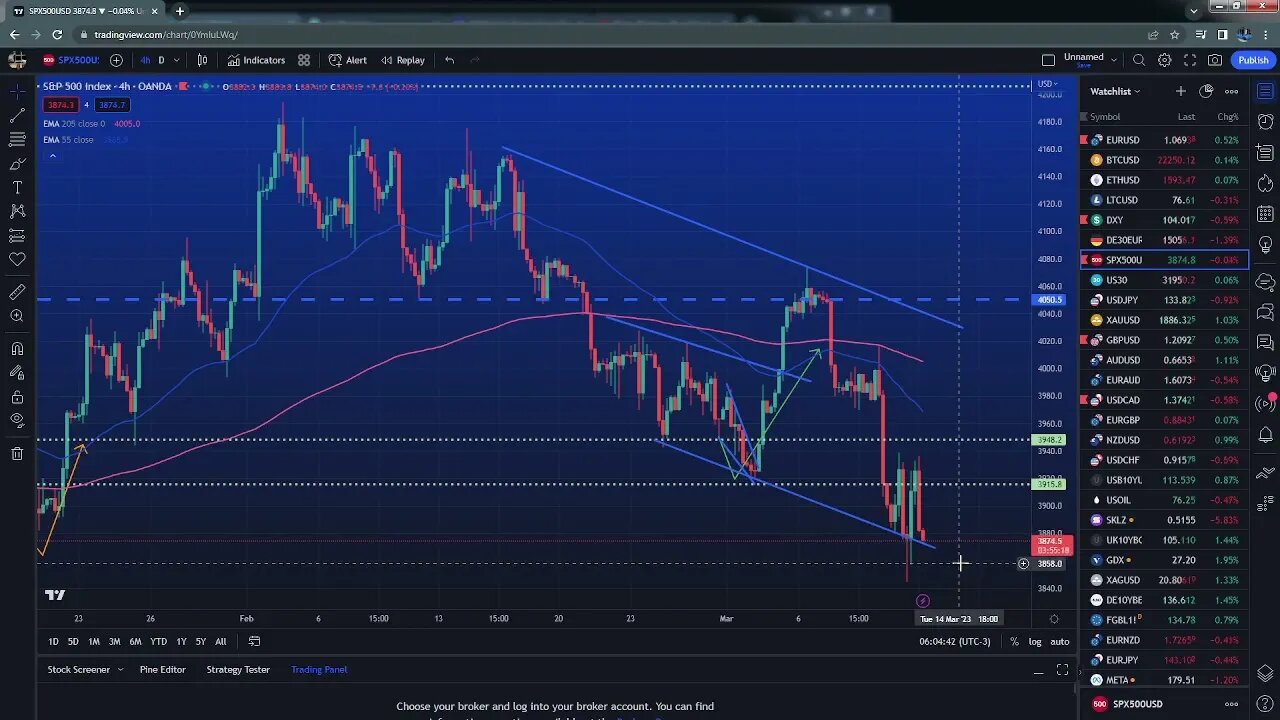The image size is (1280, 720).
Task: Maximize the bottom panel
Action: [1062, 670]
